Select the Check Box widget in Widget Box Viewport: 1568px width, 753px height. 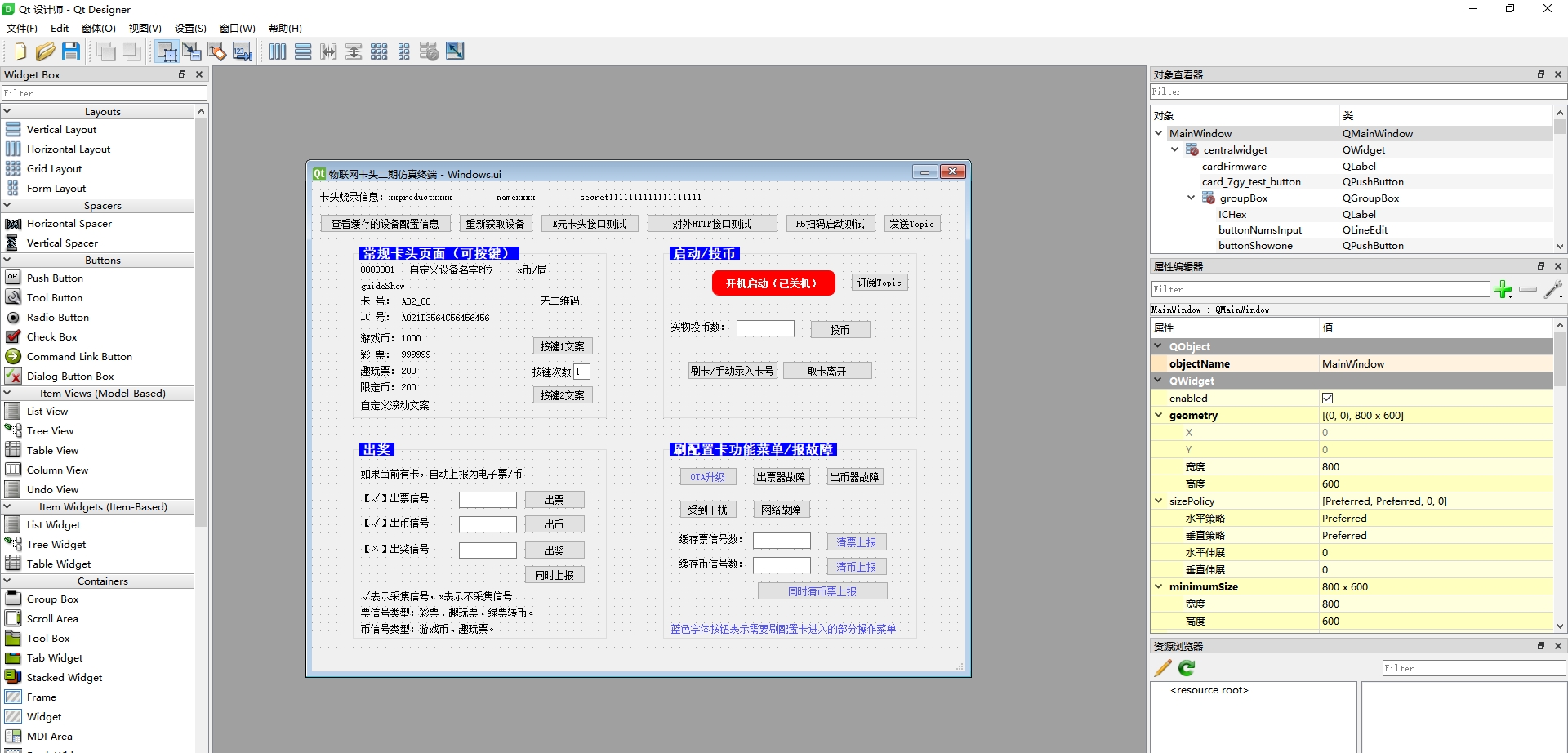coord(51,336)
